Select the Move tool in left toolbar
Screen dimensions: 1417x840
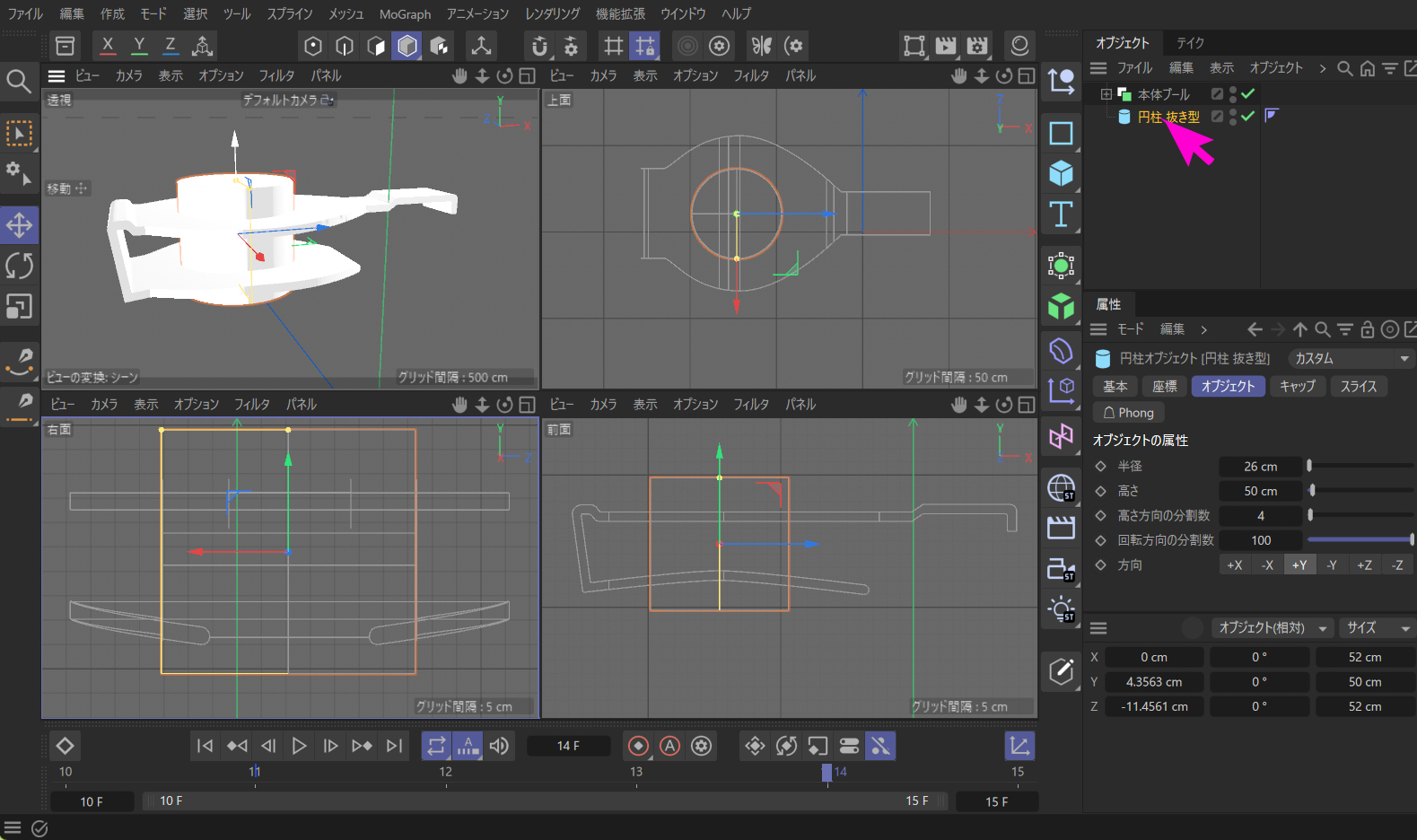(19, 225)
